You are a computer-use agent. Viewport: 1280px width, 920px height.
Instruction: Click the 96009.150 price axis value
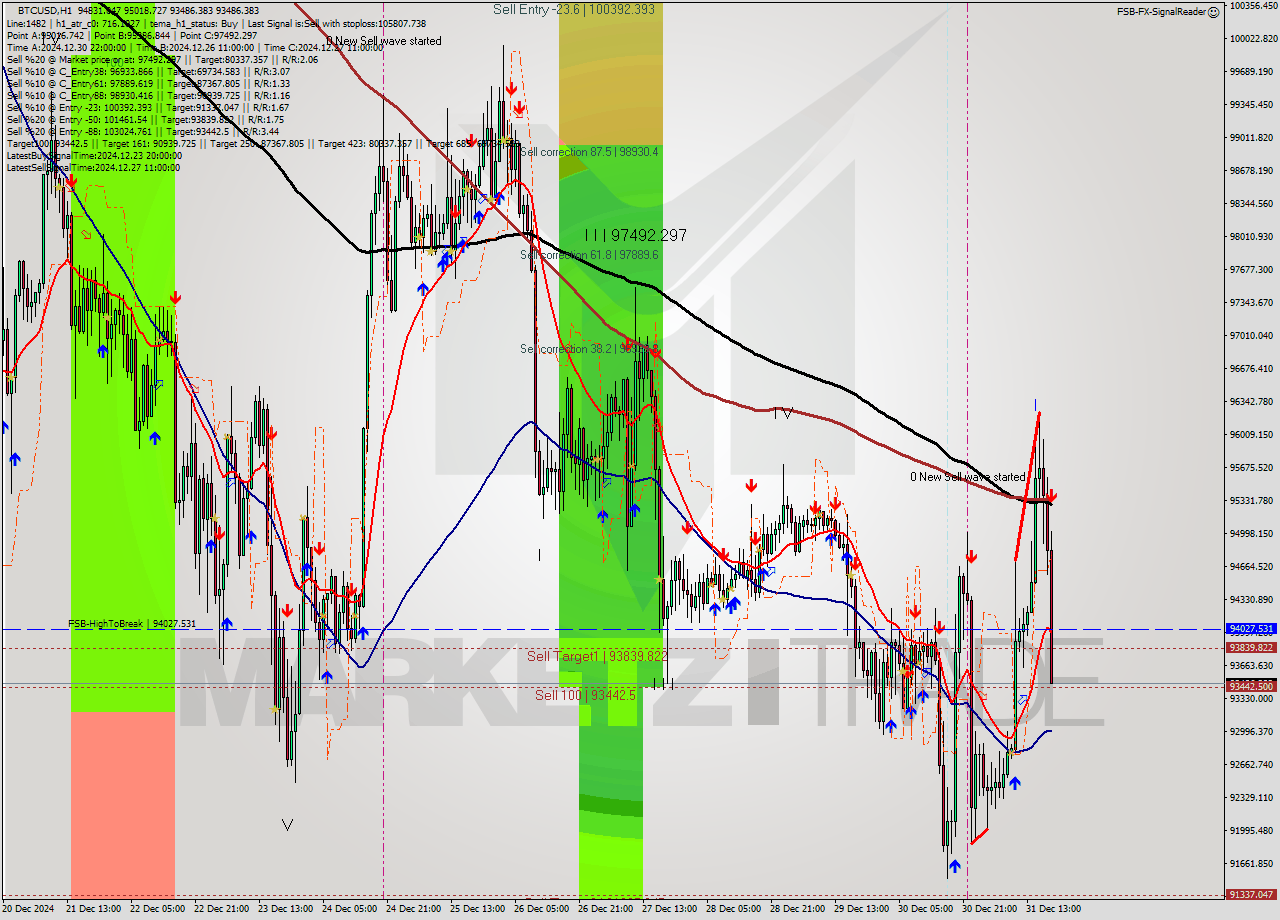1252,434
